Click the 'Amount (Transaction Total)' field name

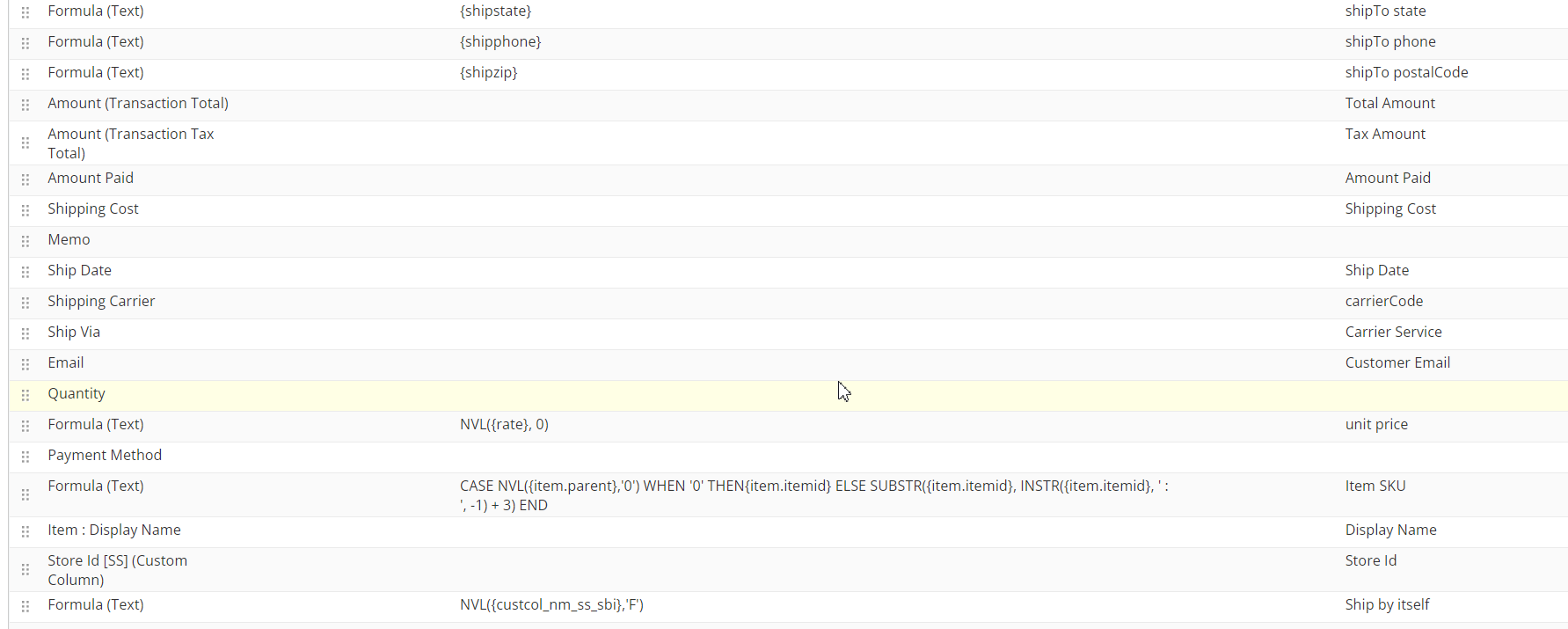point(138,104)
